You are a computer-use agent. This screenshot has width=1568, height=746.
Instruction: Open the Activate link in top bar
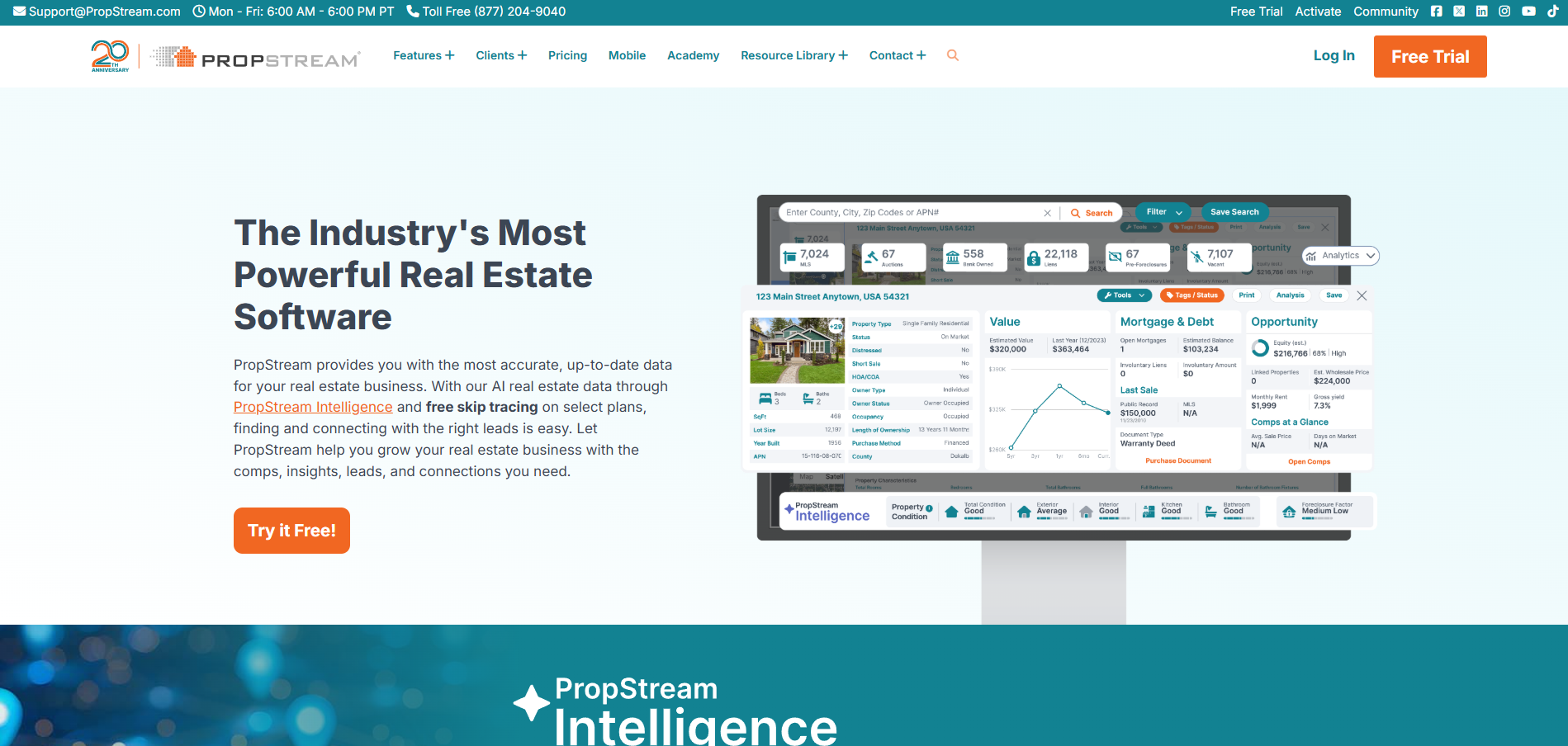(1318, 12)
